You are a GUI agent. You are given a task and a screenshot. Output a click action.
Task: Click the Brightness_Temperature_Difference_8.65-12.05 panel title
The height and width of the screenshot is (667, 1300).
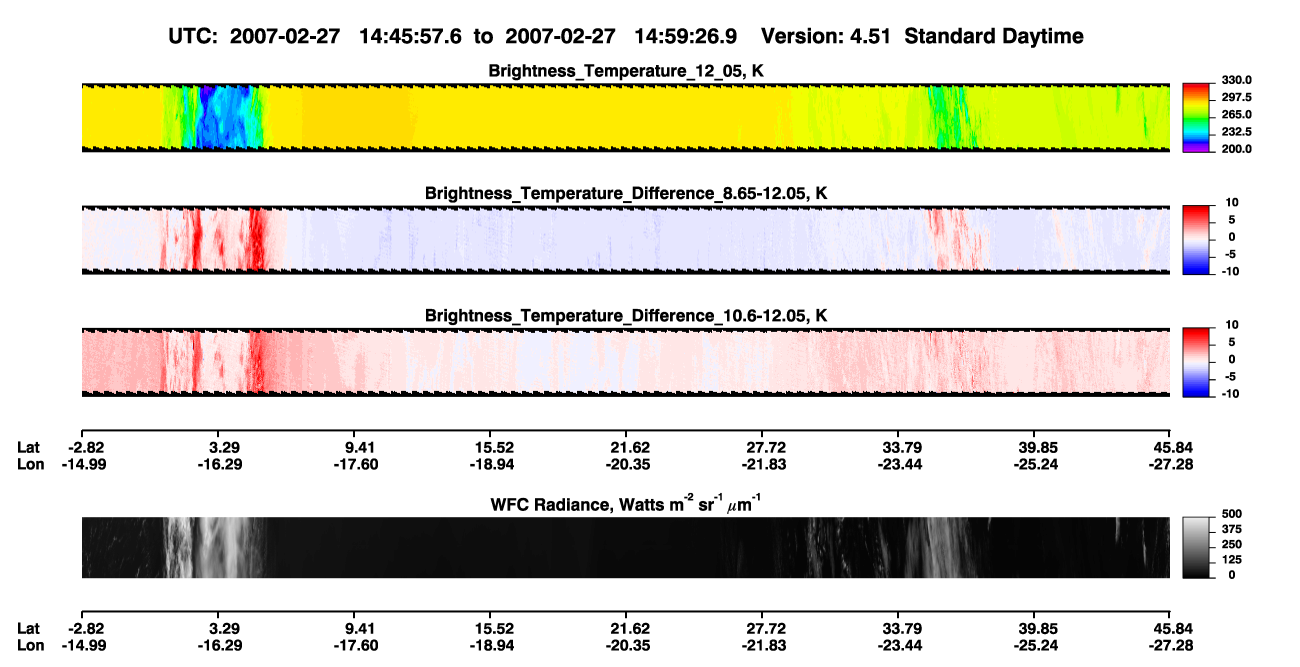[x=626, y=192]
